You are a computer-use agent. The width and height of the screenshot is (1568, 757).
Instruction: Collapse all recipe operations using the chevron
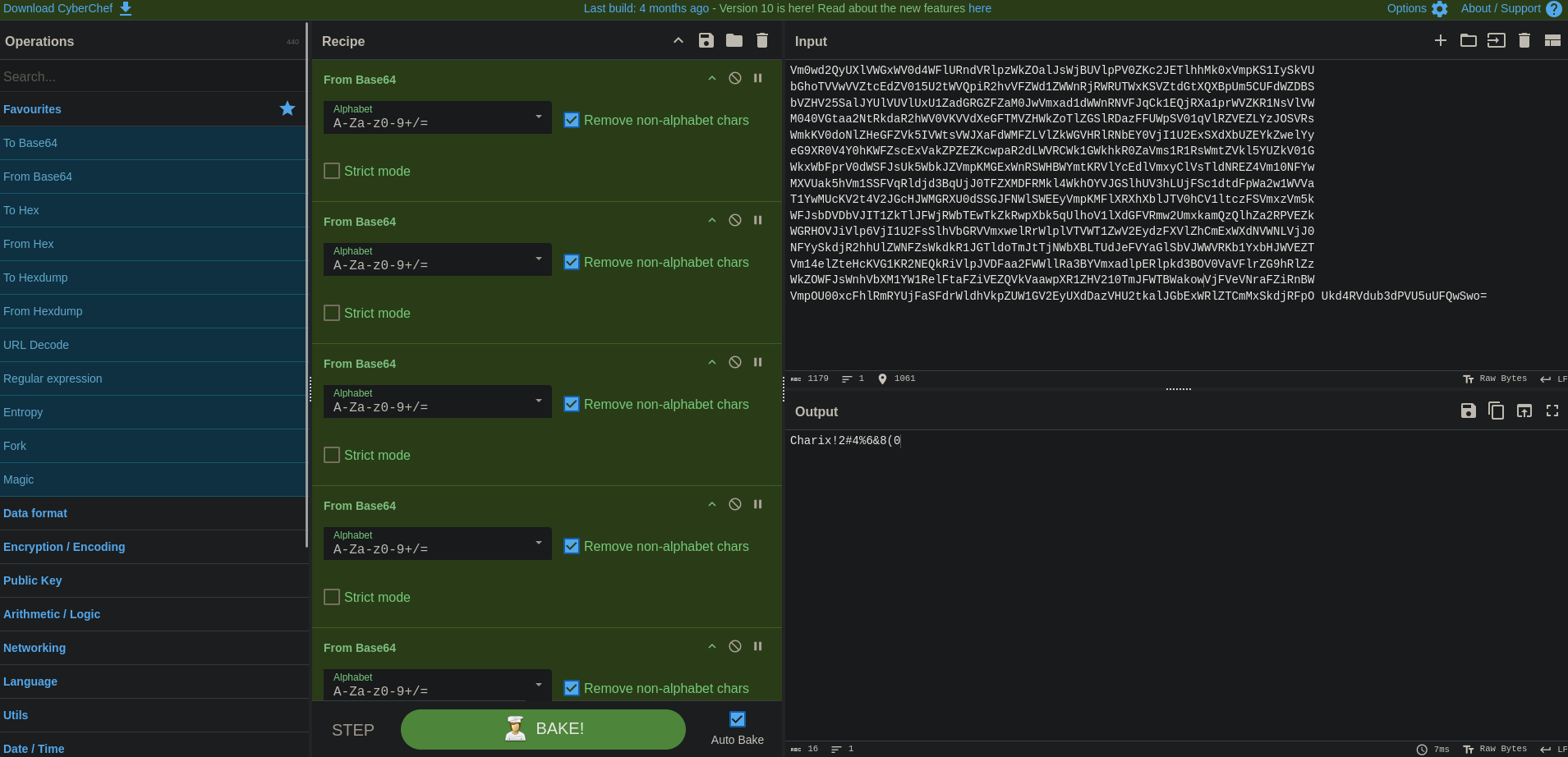click(678, 40)
